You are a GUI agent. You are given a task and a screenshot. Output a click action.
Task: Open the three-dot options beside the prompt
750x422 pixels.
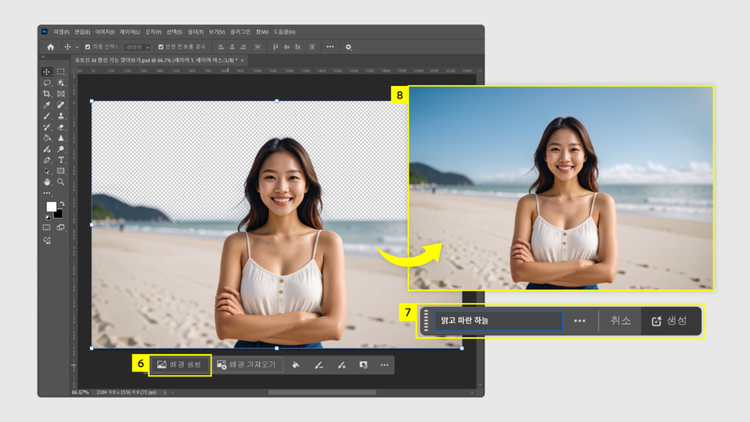tap(580, 321)
